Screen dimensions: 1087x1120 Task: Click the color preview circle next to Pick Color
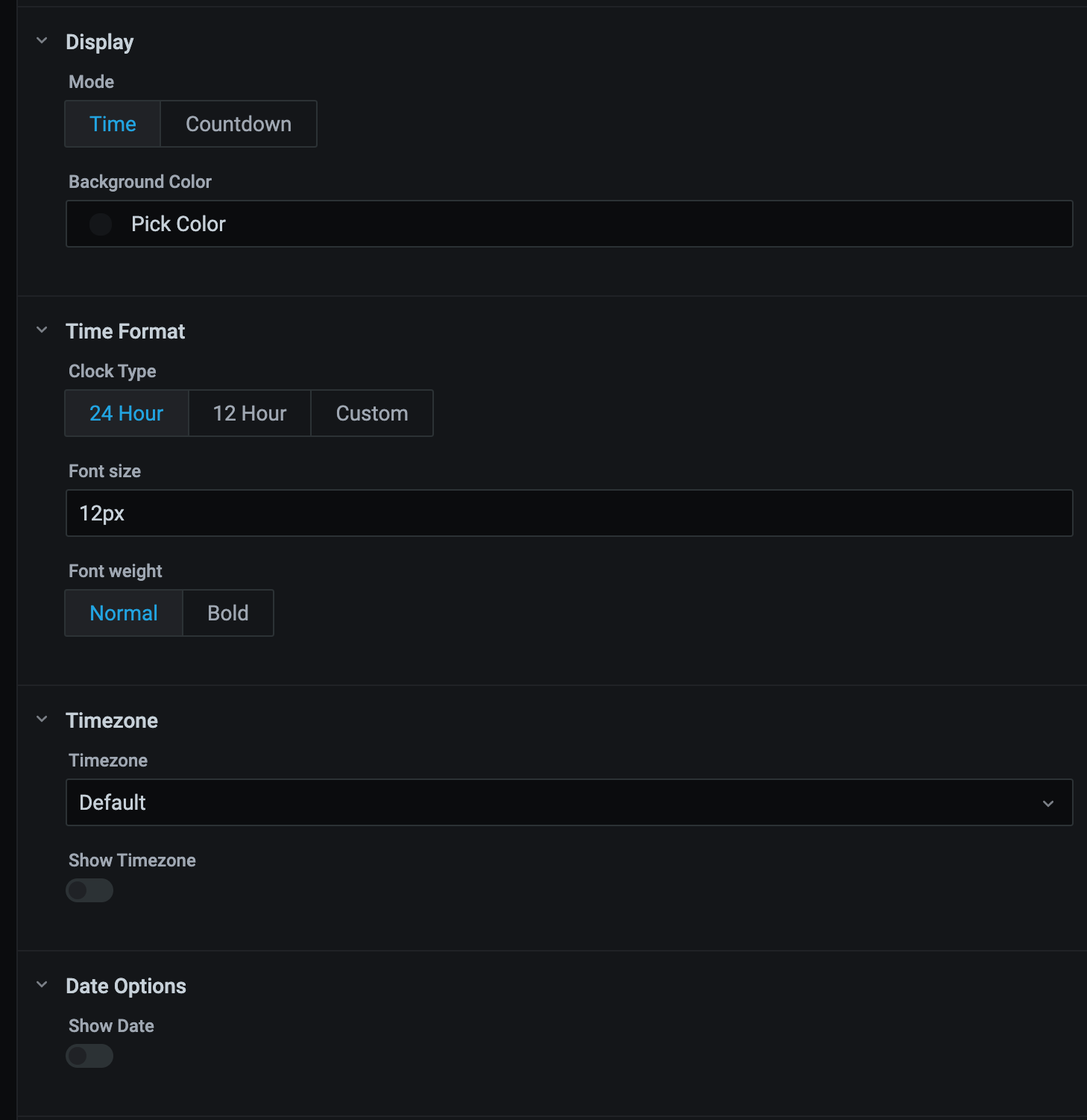click(100, 224)
